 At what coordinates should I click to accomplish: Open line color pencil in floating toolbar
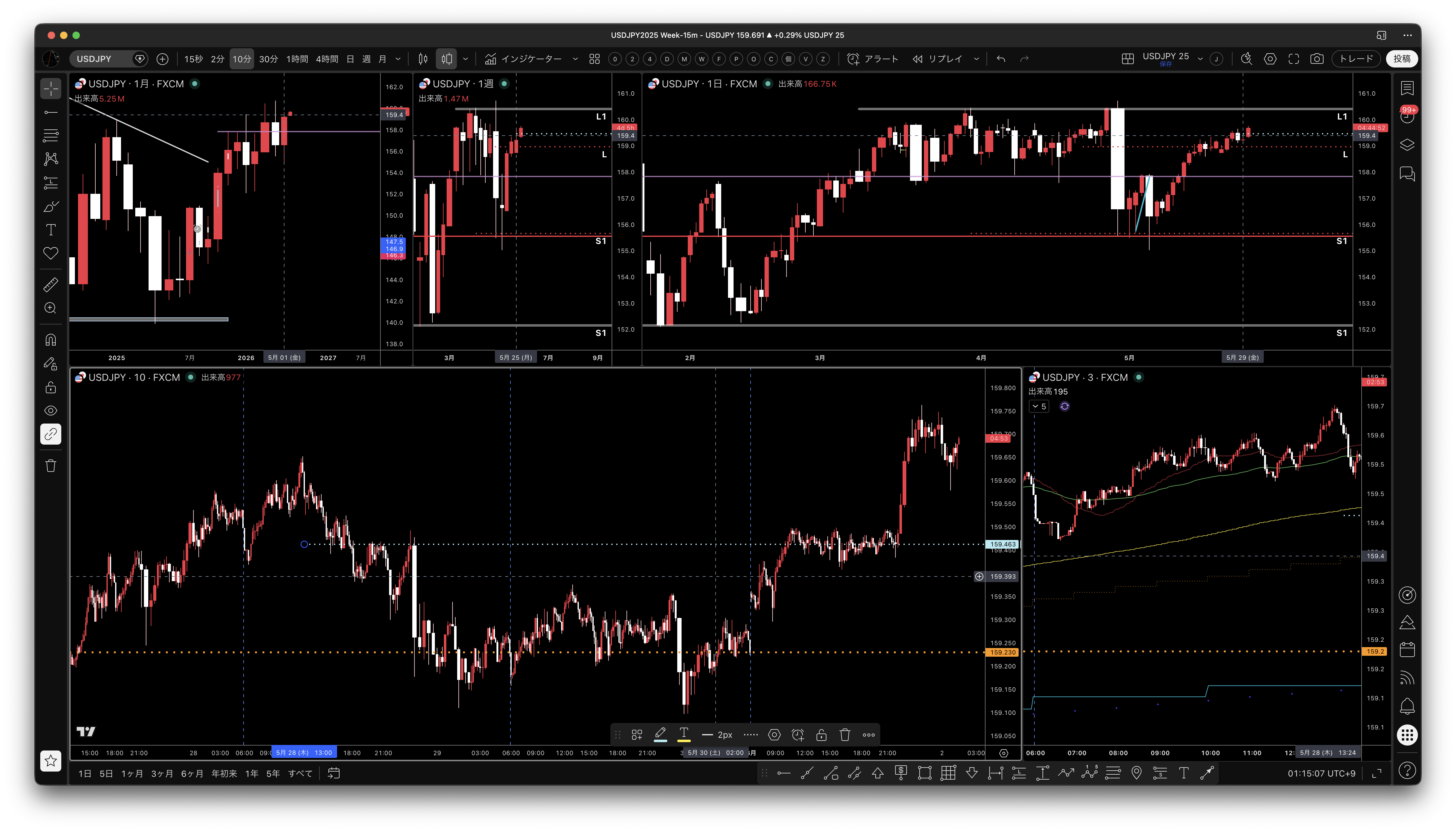tap(660, 734)
